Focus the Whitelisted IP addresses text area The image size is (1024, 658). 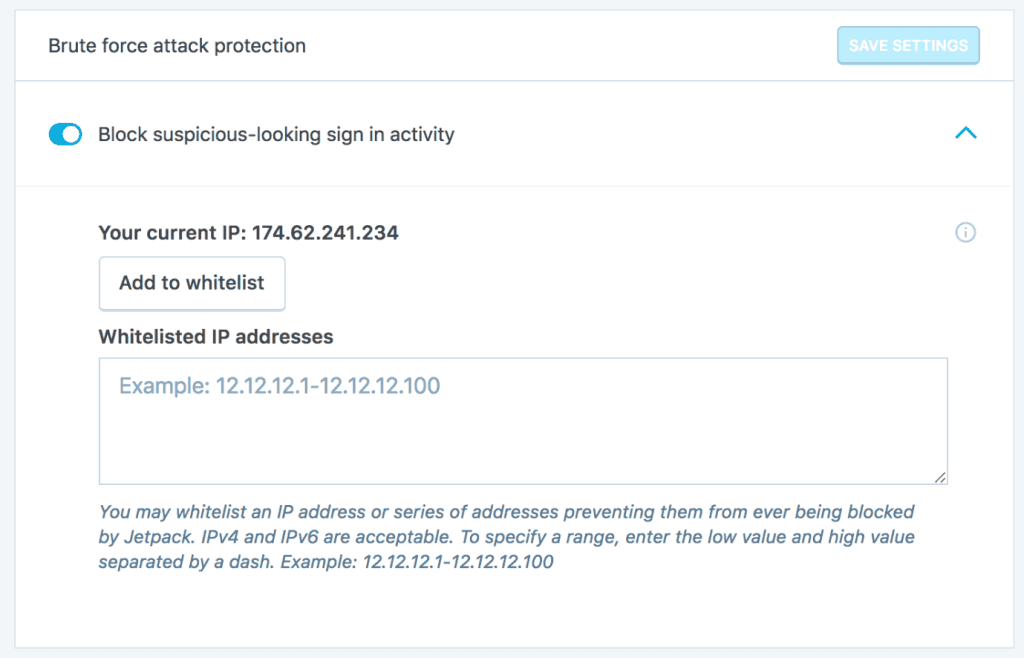pos(523,421)
